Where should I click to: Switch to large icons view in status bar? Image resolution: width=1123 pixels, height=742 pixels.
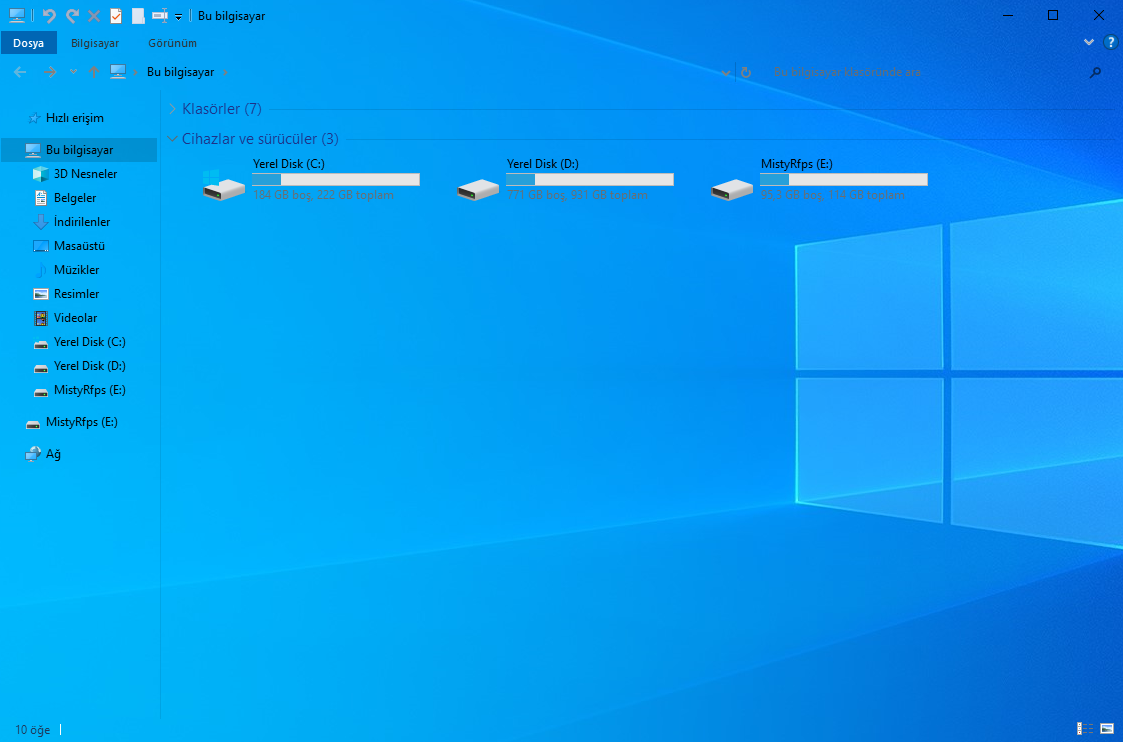tap(1107, 729)
